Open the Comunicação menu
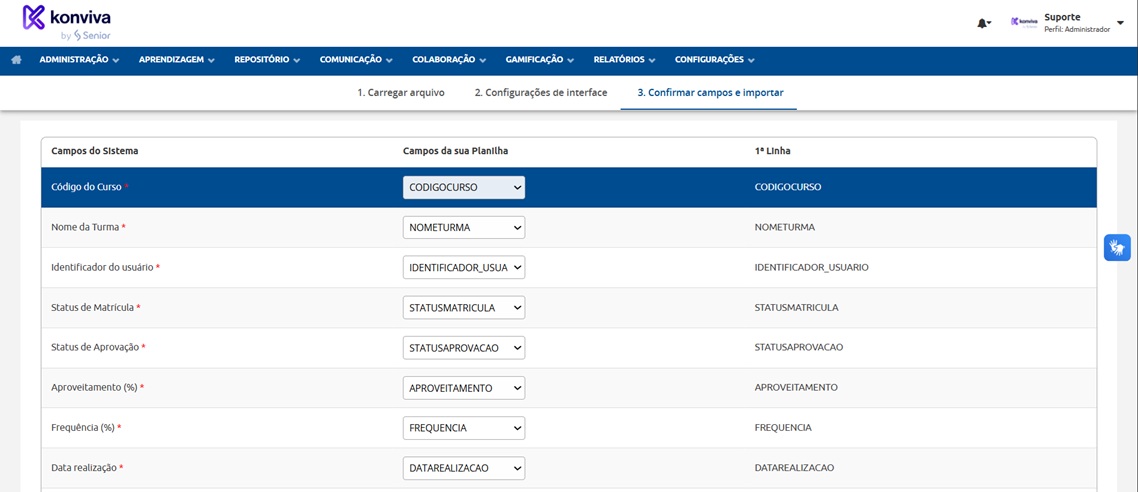Viewport: 1138px width, 492px height. coord(356,60)
